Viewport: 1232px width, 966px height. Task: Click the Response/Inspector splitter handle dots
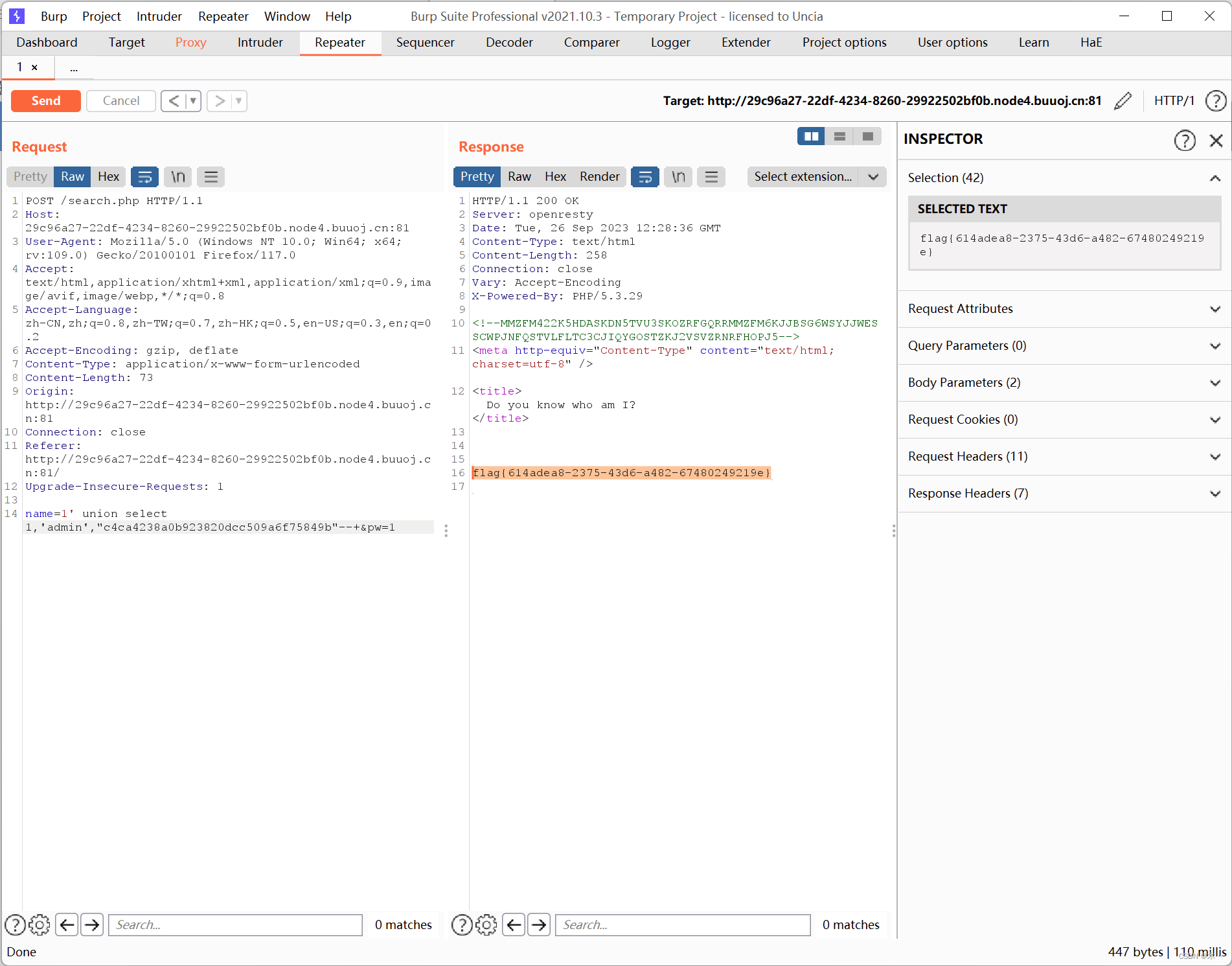coord(894,531)
